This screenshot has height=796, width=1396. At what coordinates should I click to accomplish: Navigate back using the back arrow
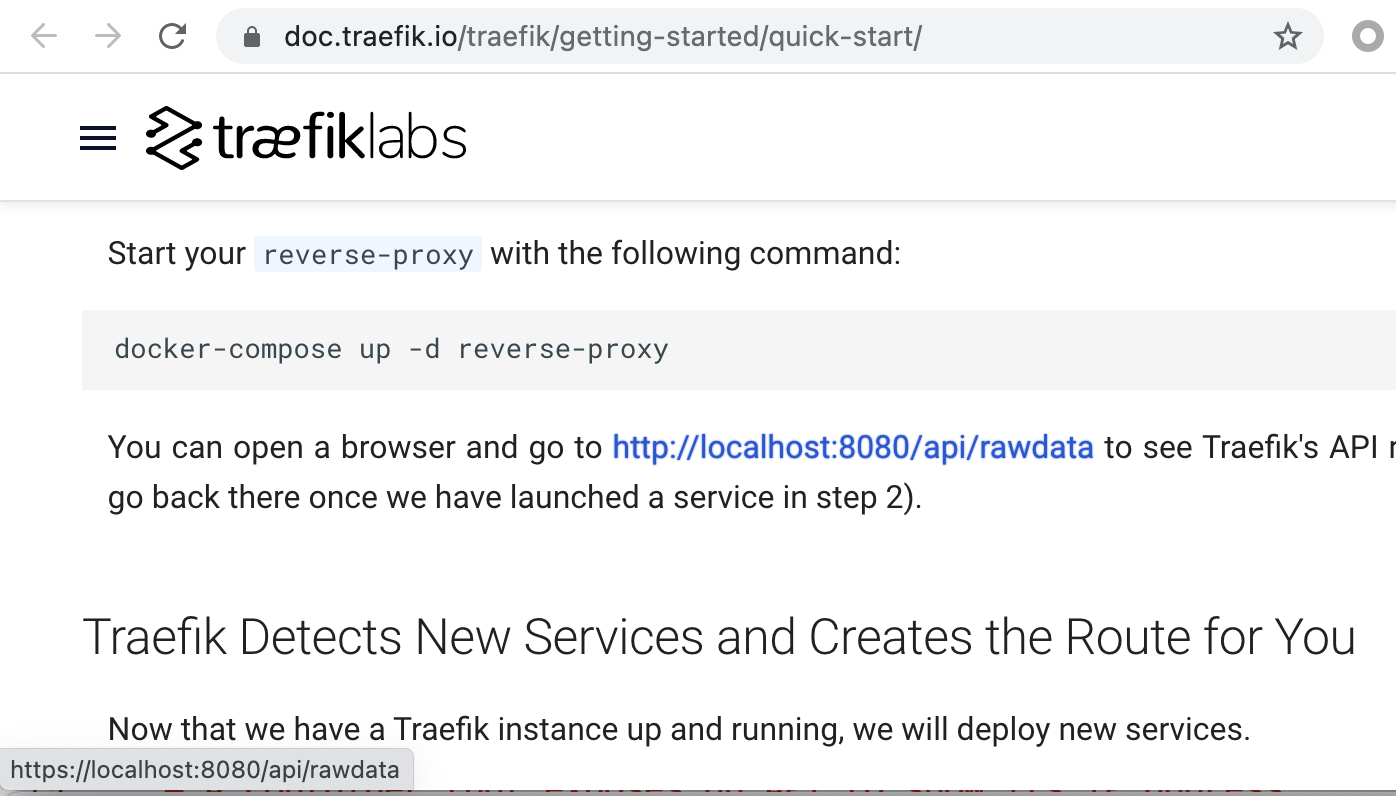pos(42,36)
